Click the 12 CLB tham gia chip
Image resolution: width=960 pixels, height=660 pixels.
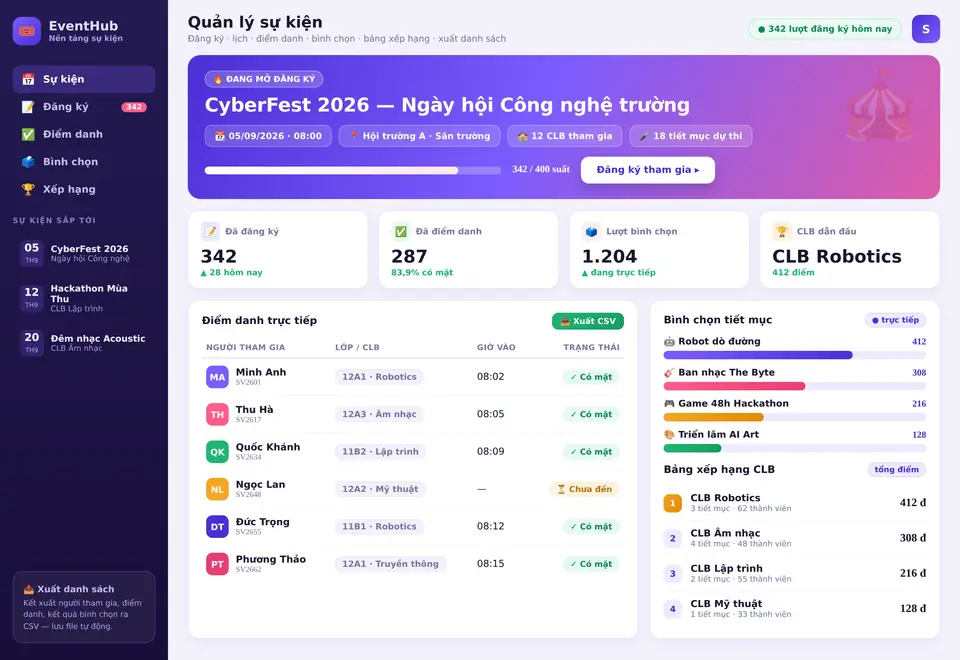pos(564,136)
